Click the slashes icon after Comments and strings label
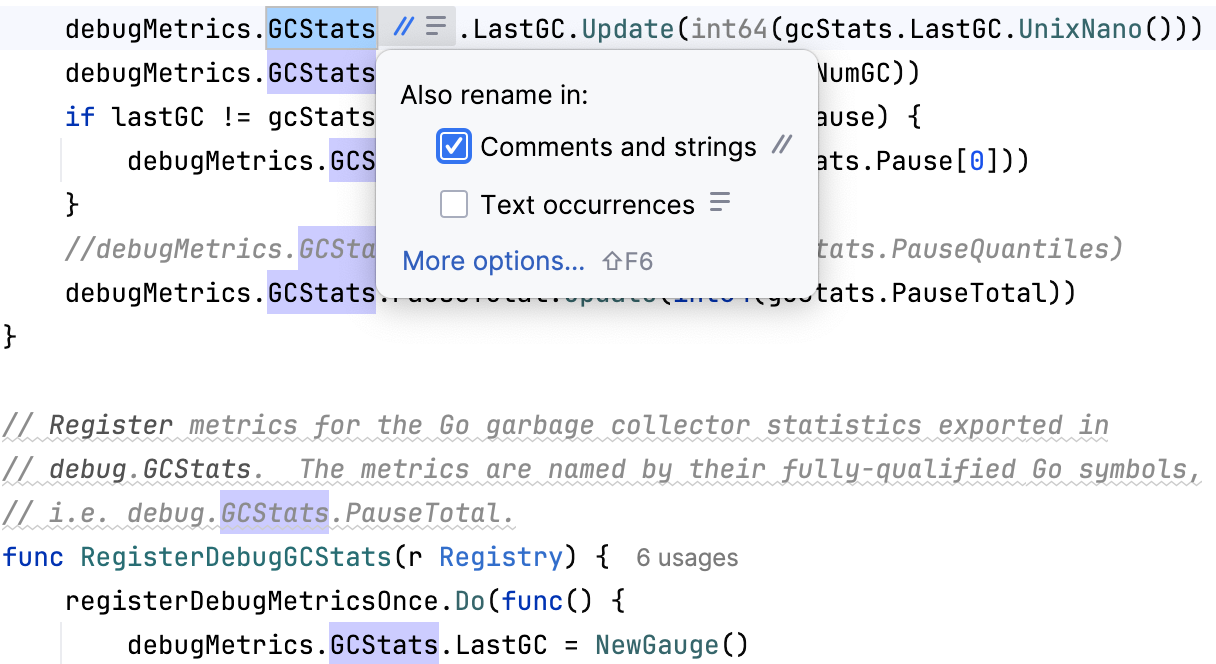1216x664 pixels. coord(781,146)
